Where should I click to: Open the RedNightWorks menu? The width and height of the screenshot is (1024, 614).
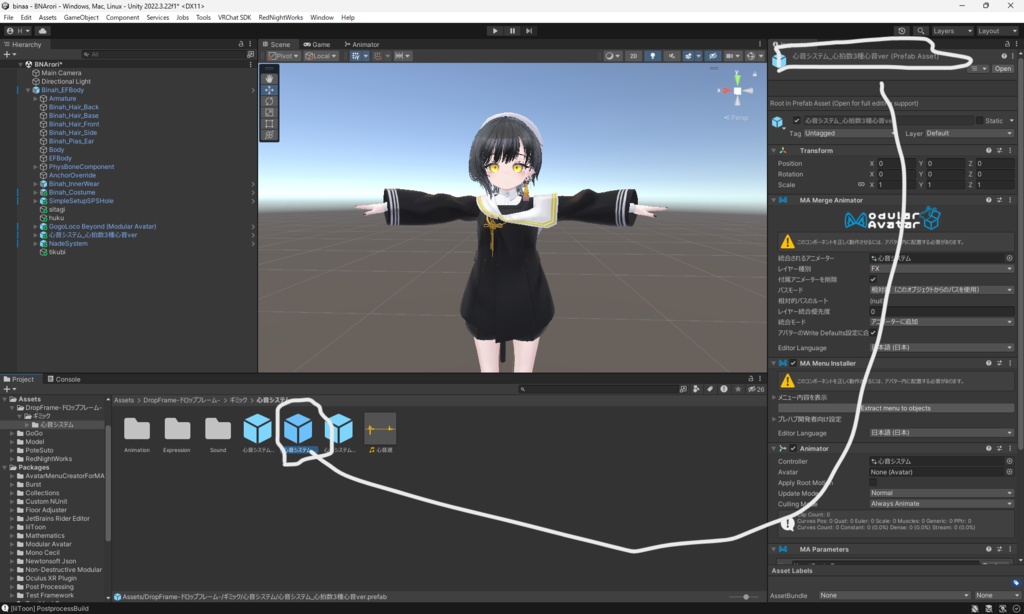tap(280, 18)
